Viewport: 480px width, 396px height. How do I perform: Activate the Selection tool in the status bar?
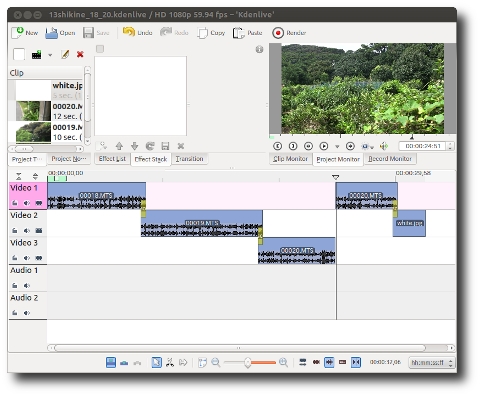coord(156,362)
